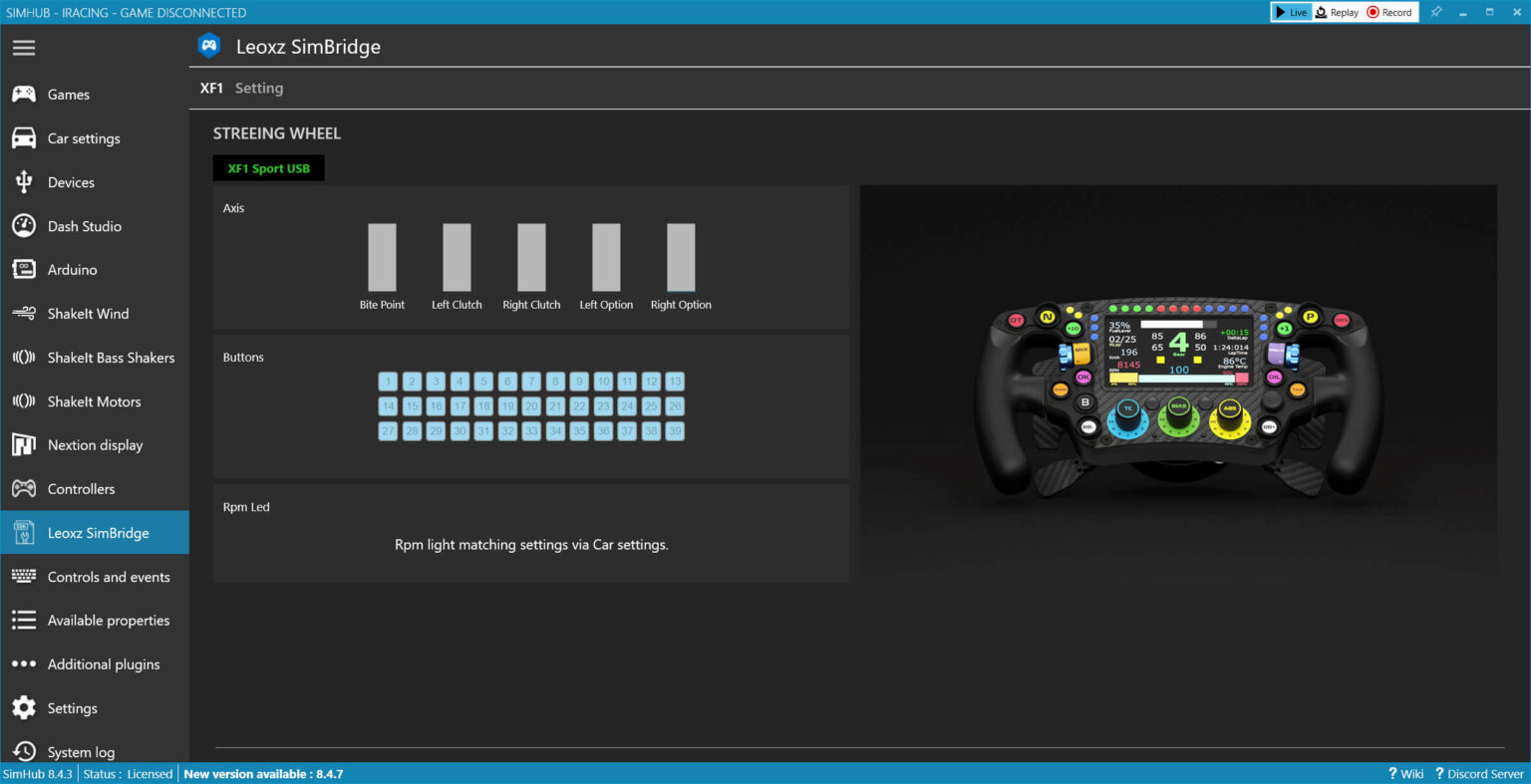The width and height of the screenshot is (1531, 784).
Task: Click the Games gamepad icon
Action: [x=24, y=95]
